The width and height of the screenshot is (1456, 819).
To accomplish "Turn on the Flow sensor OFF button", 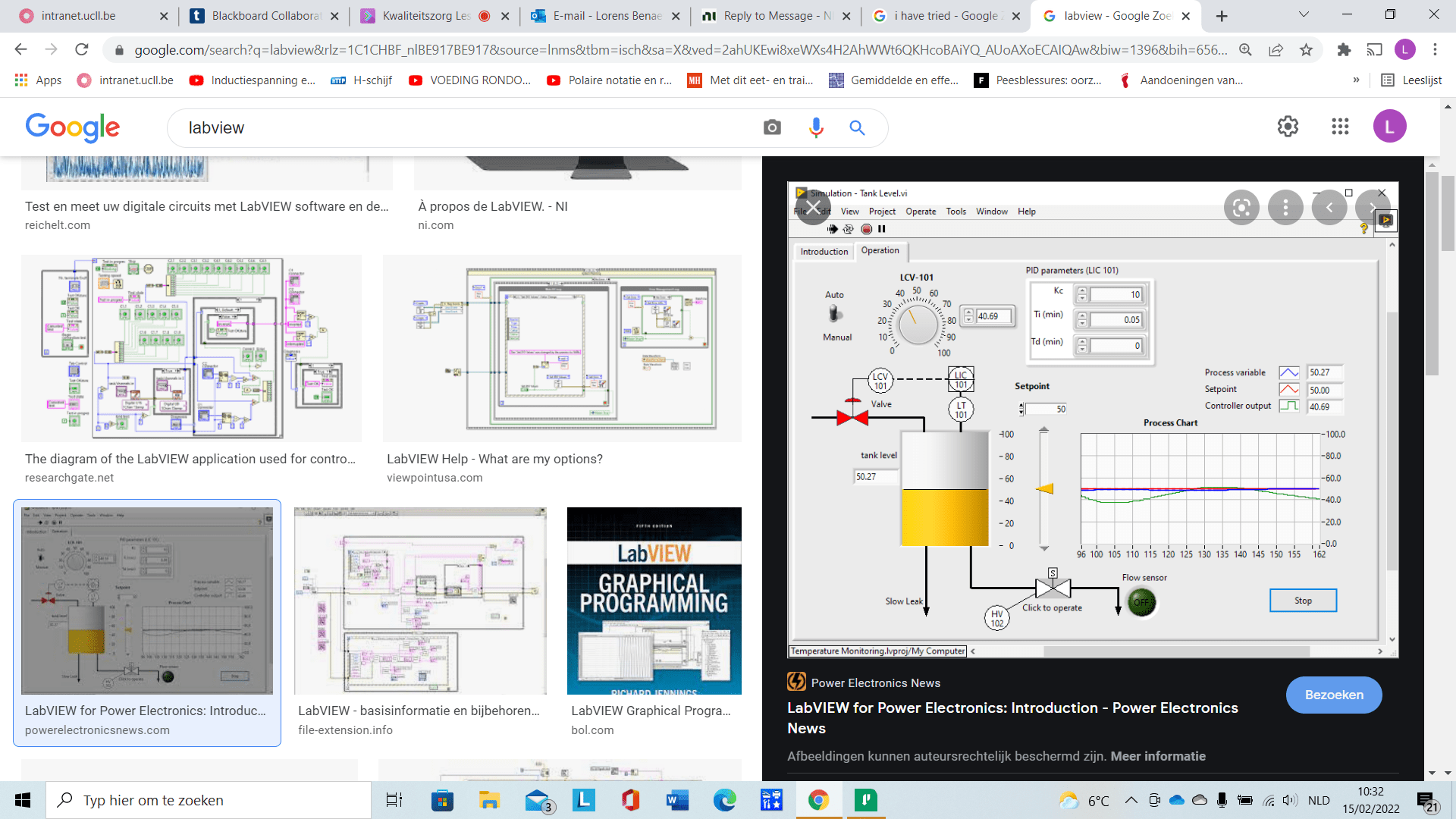I will click(x=1142, y=602).
